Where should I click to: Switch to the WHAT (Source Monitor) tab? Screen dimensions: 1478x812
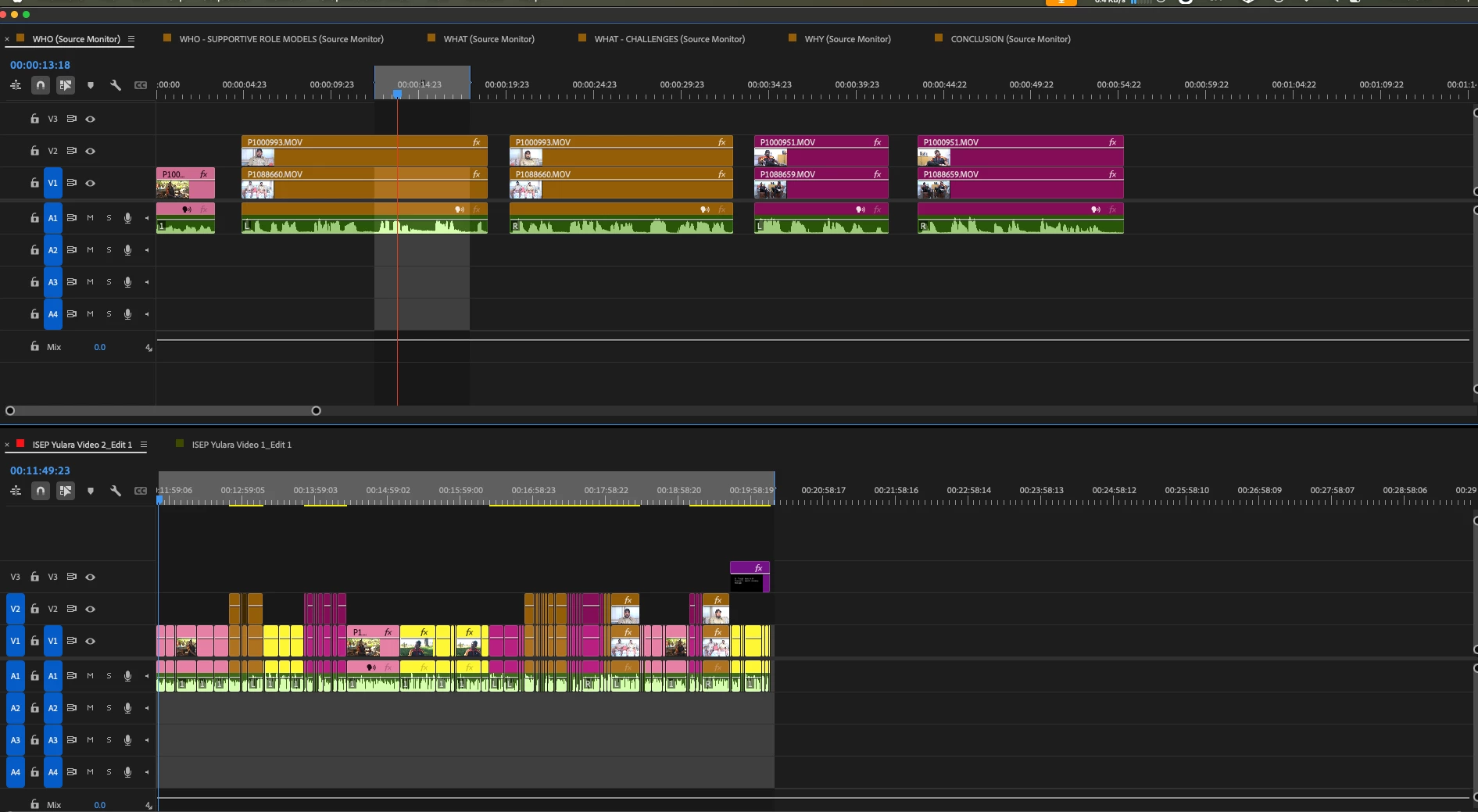(489, 39)
